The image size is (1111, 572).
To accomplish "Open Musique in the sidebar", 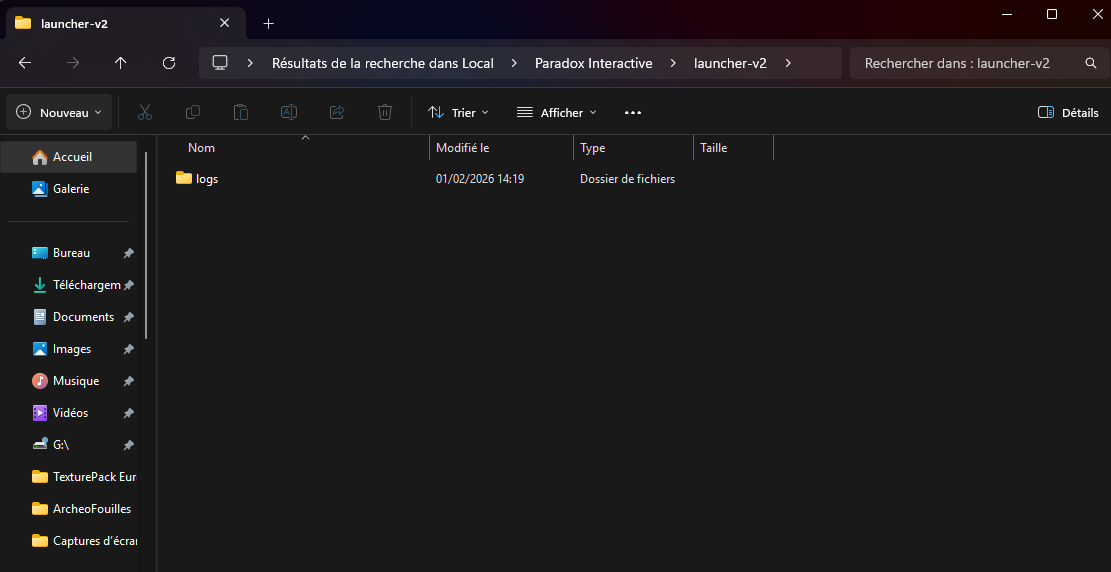I will point(69,381).
